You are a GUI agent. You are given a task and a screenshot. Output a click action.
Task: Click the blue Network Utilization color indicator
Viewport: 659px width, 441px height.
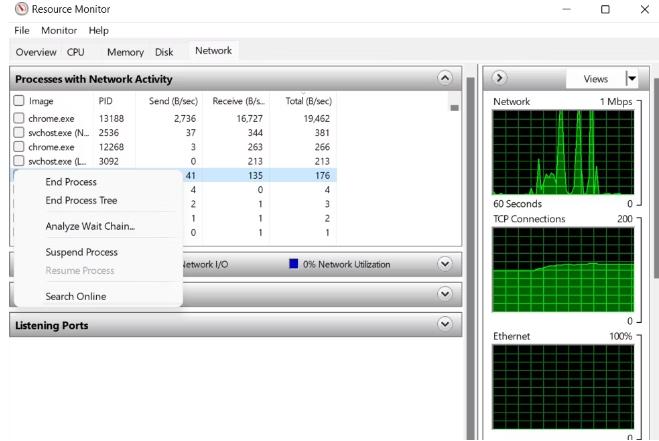294,264
